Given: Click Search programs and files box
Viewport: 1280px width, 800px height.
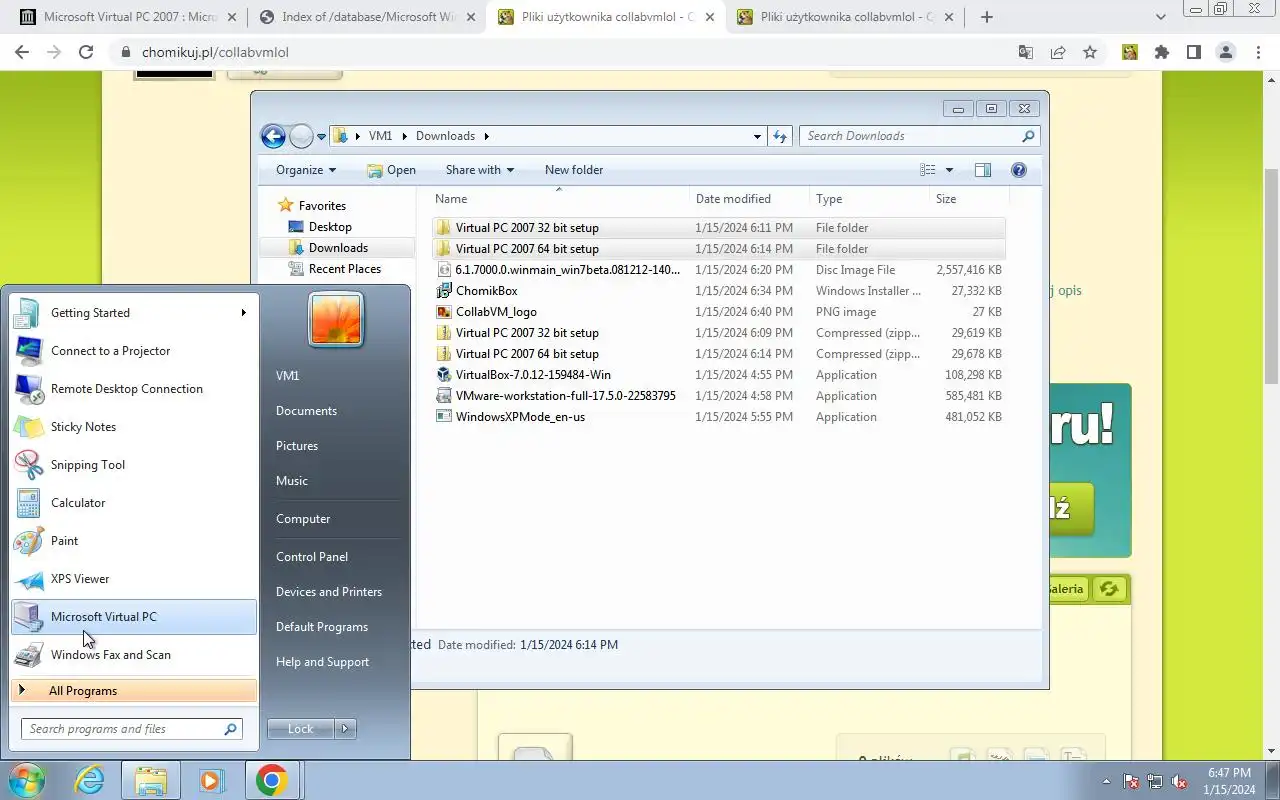Looking at the screenshot, I should (x=132, y=729).
